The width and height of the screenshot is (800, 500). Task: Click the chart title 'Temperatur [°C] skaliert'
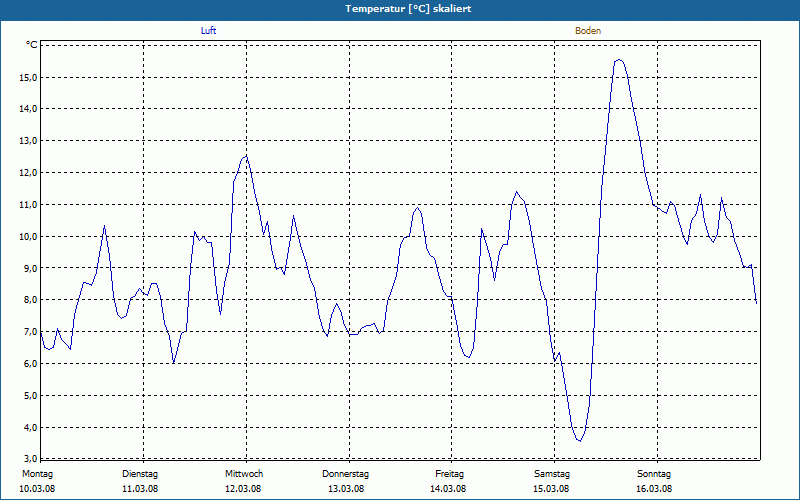click(408, 9)
